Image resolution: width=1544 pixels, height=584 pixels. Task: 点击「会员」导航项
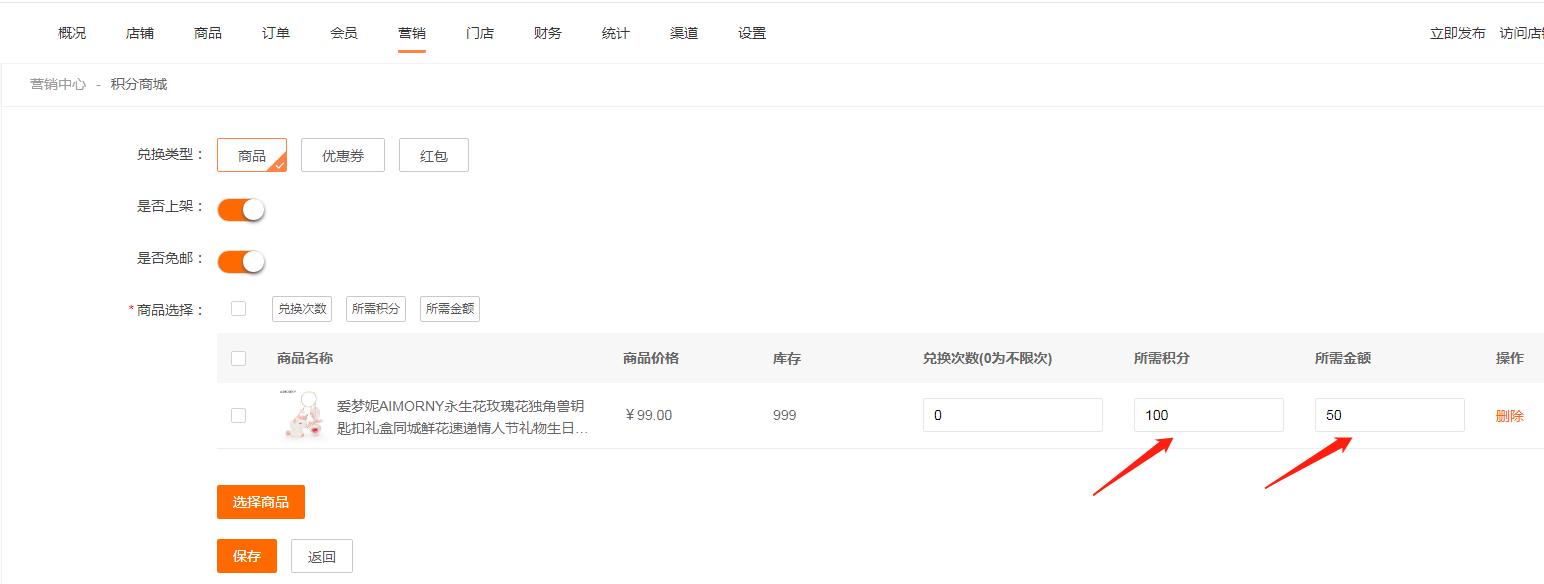[343, 32]
